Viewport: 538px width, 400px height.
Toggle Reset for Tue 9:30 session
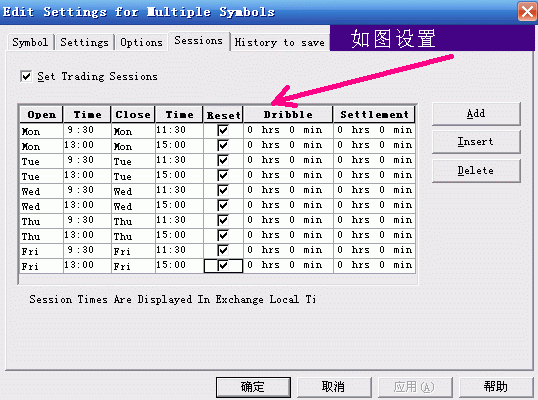223,160
